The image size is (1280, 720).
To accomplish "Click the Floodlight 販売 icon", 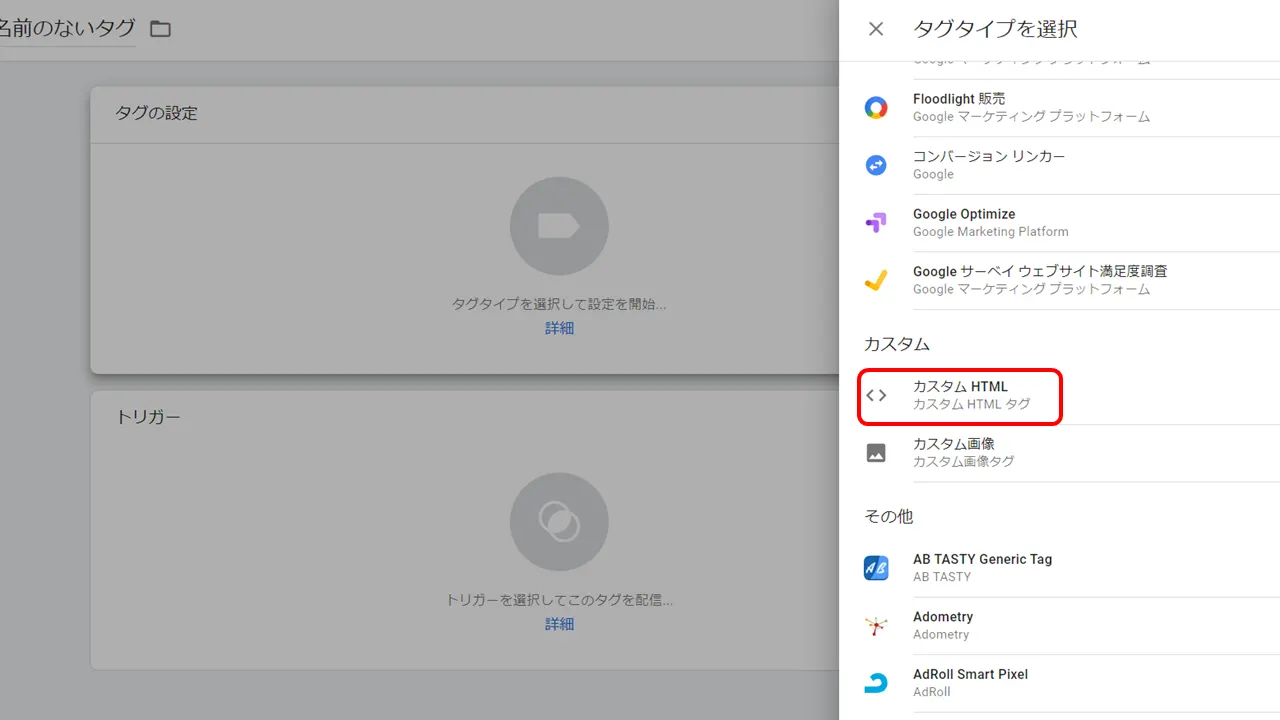I will tap(876, 108).
